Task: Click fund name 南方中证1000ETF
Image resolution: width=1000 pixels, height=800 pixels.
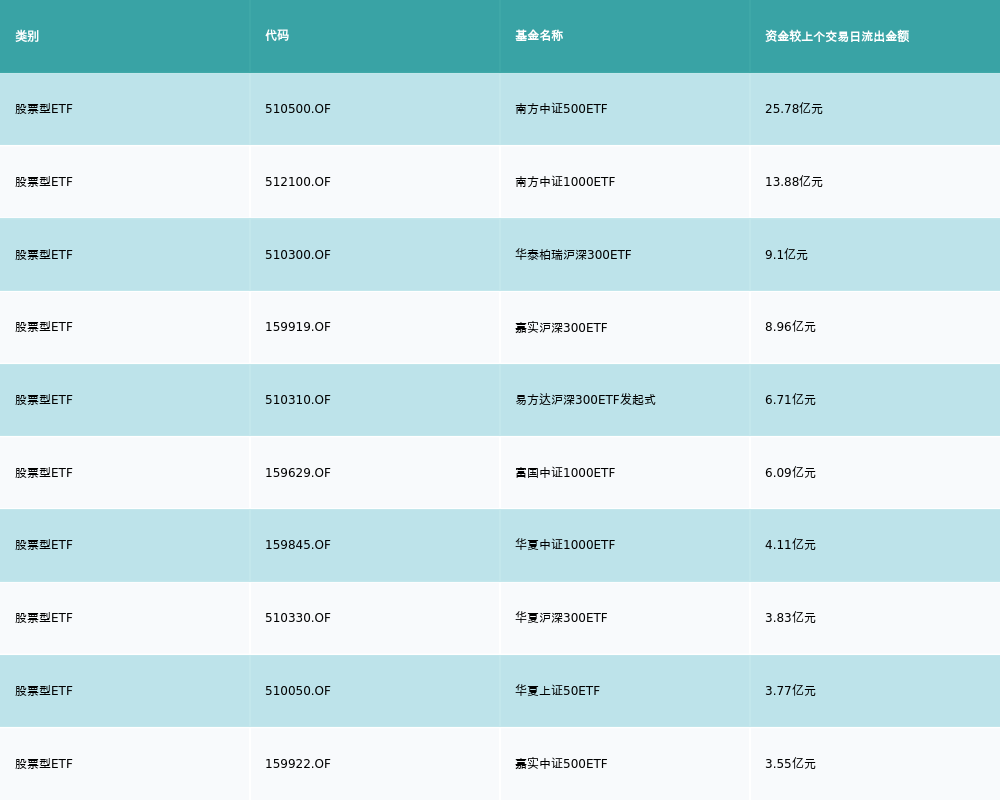Action: pyautogui.click(x=565, y=182)
